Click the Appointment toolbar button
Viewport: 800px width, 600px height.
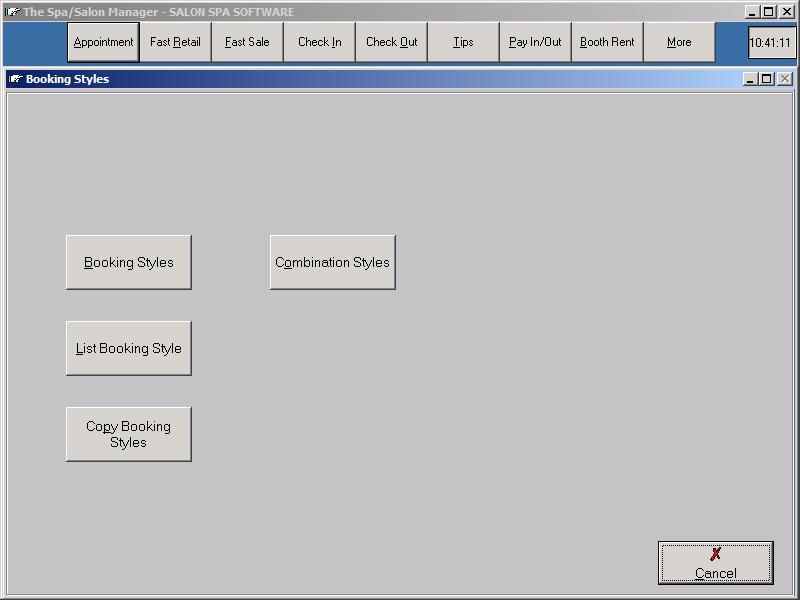pos(103,42)
